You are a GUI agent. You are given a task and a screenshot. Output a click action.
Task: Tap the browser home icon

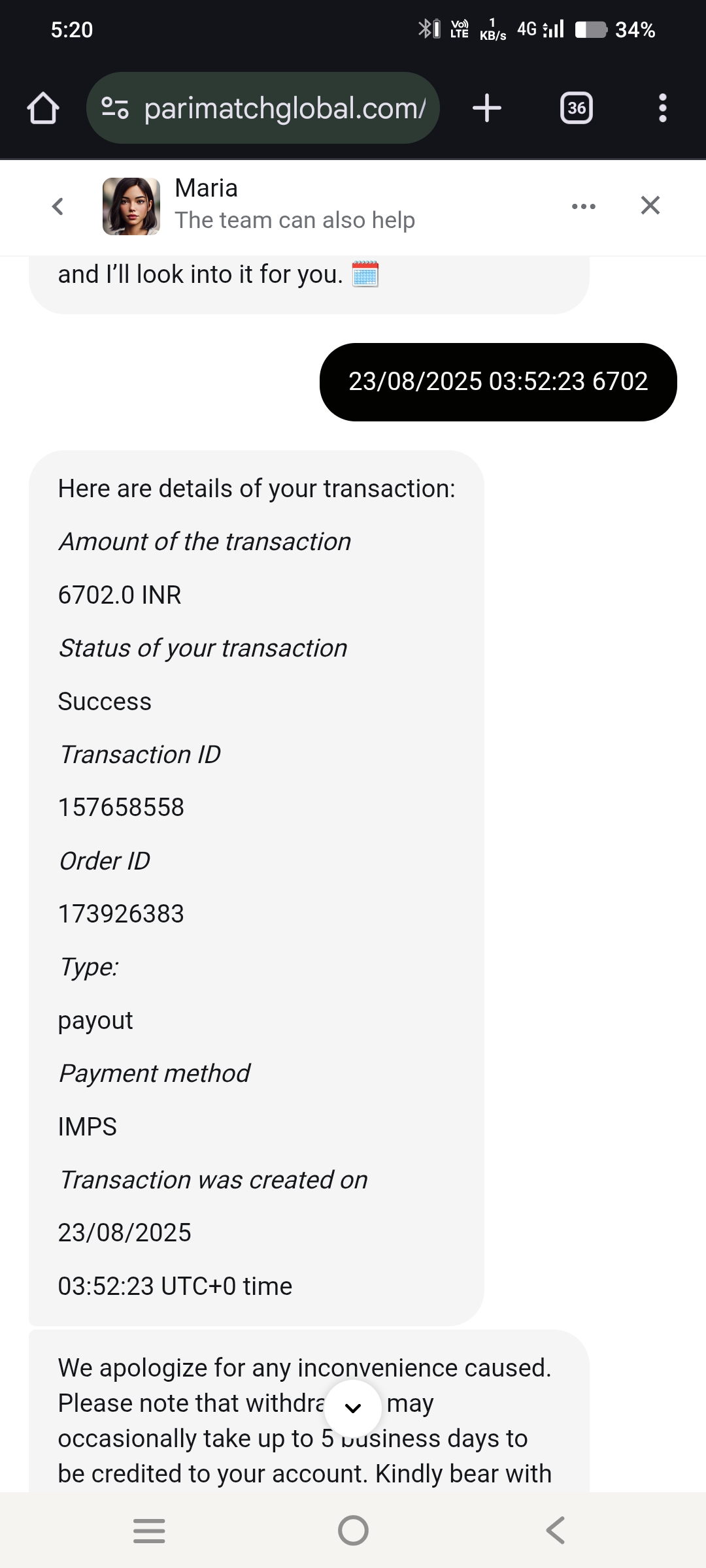pos(43,108)
